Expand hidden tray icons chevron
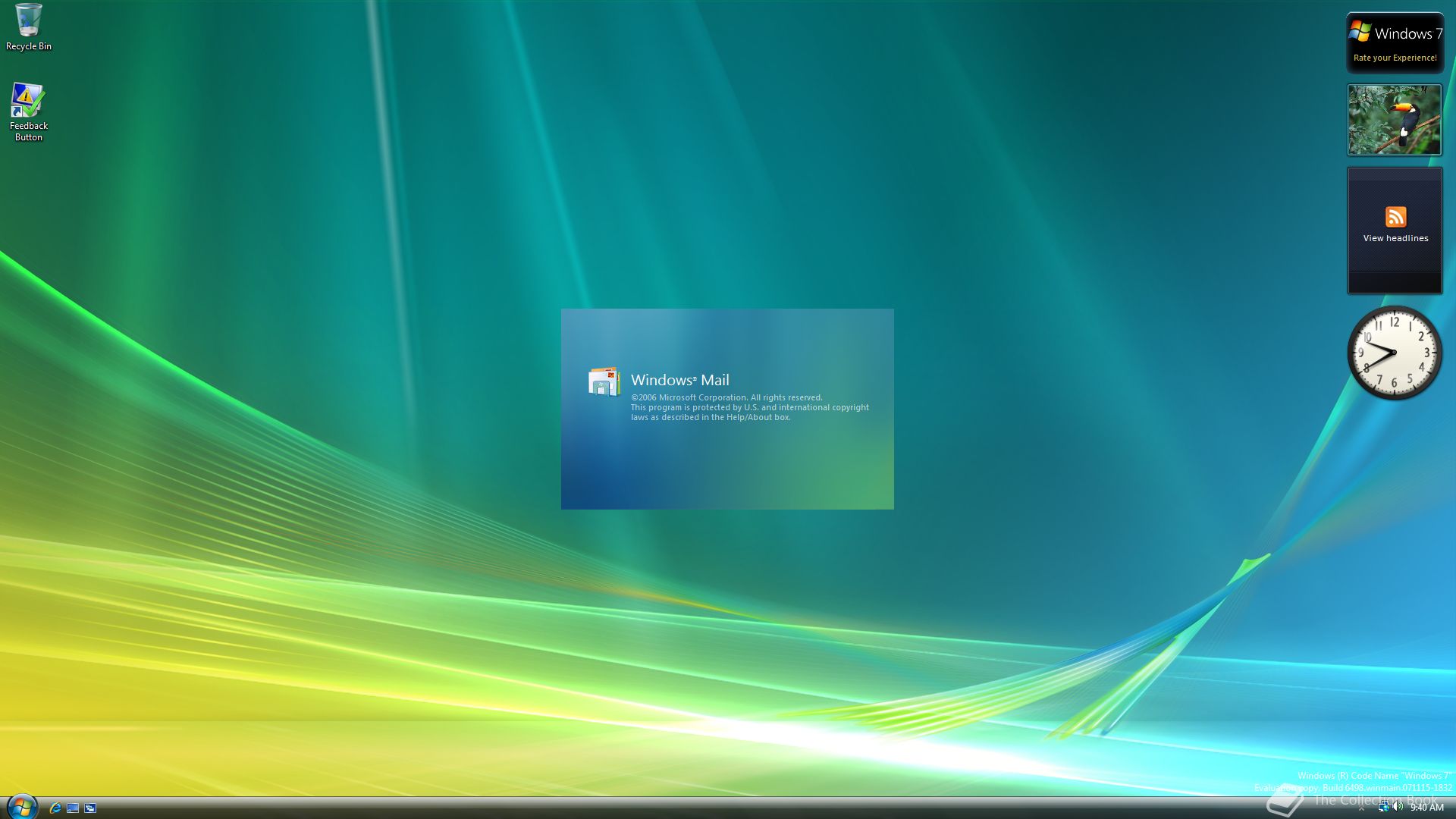 (x=1362, y=808)
